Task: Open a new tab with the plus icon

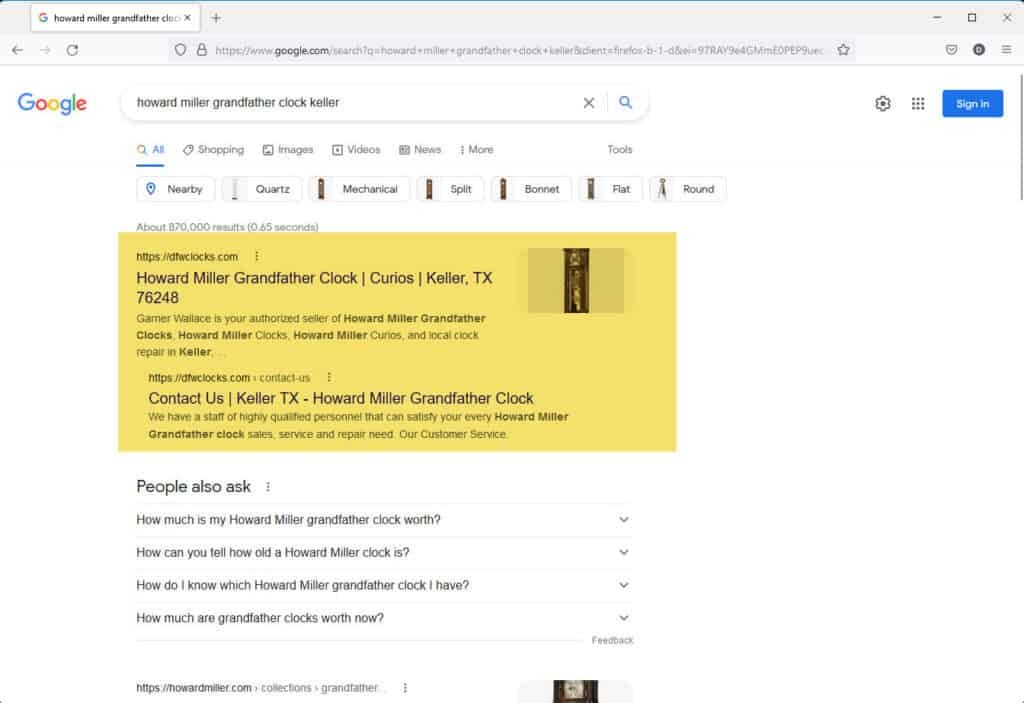Action: point(216,18)
